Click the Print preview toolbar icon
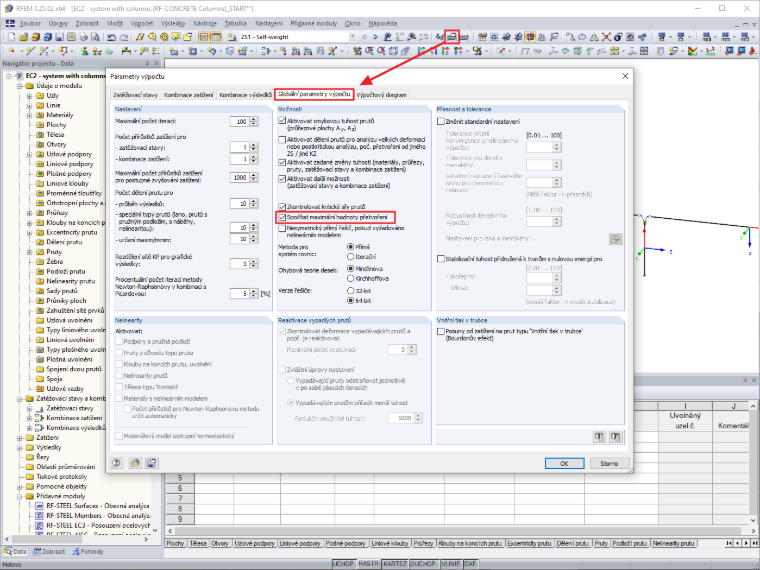This screenshot has height=570, width=760. 95,37
